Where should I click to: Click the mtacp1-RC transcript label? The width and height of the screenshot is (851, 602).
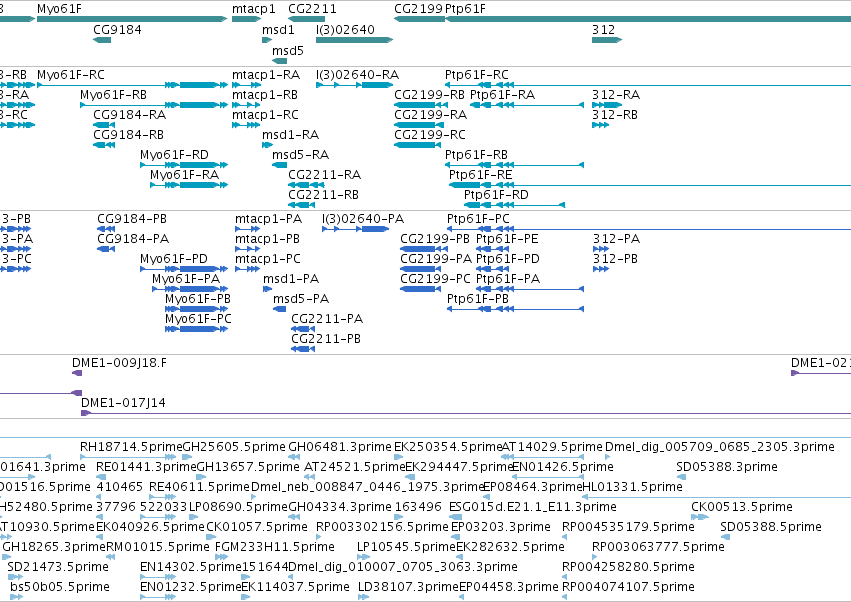[x=265, y=115]
